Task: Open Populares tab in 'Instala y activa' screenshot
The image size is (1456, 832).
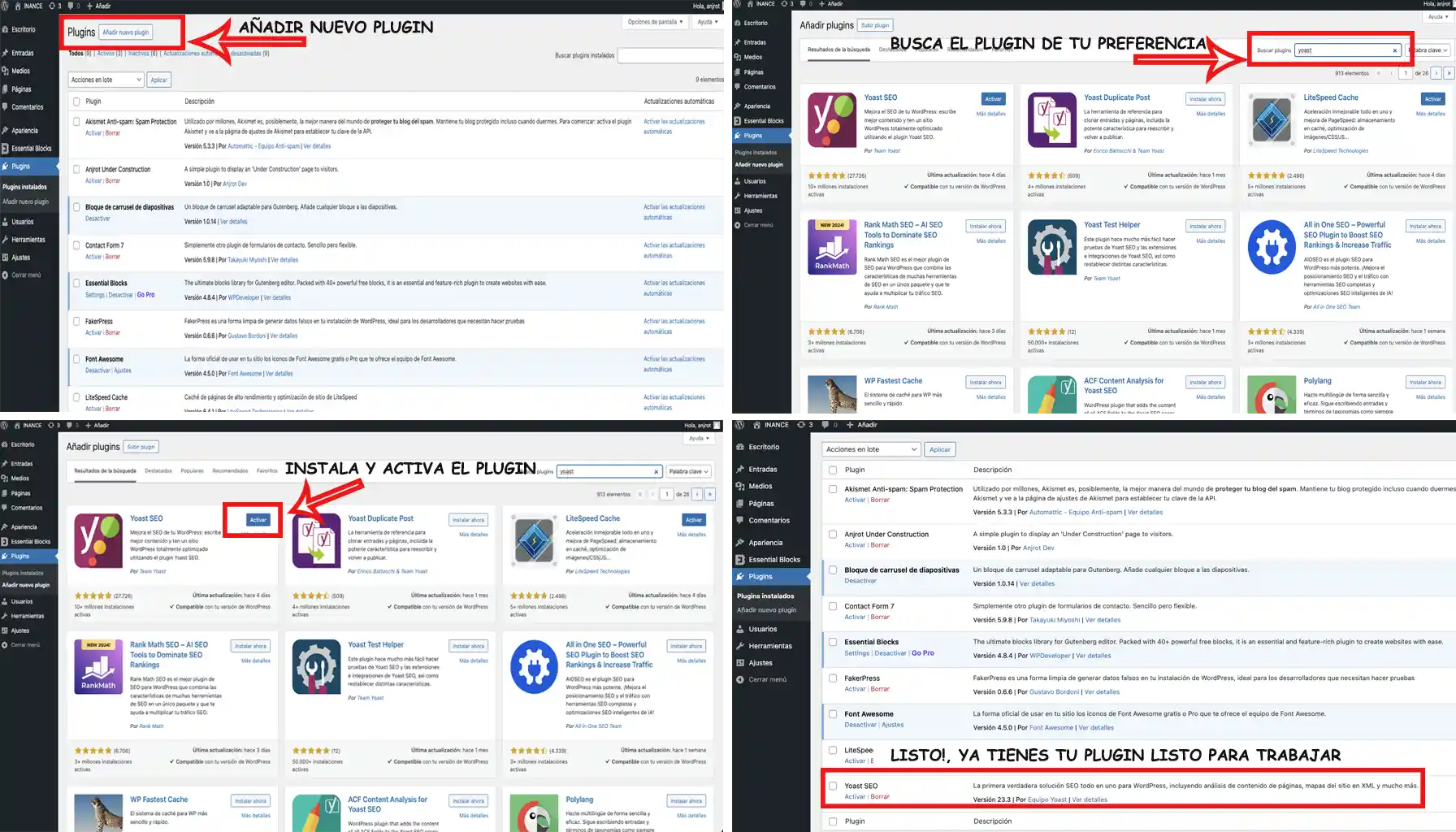Action: (x=193, y=470)
